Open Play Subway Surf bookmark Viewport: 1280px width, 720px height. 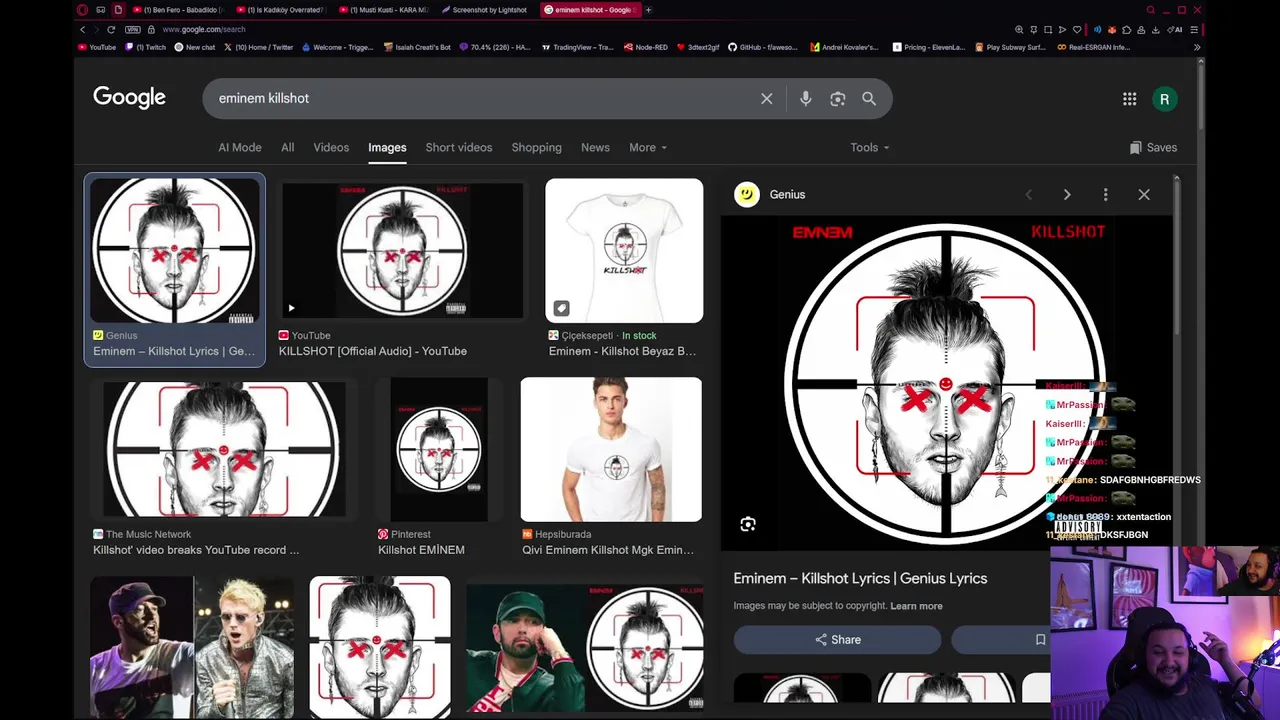(1011, 47)
